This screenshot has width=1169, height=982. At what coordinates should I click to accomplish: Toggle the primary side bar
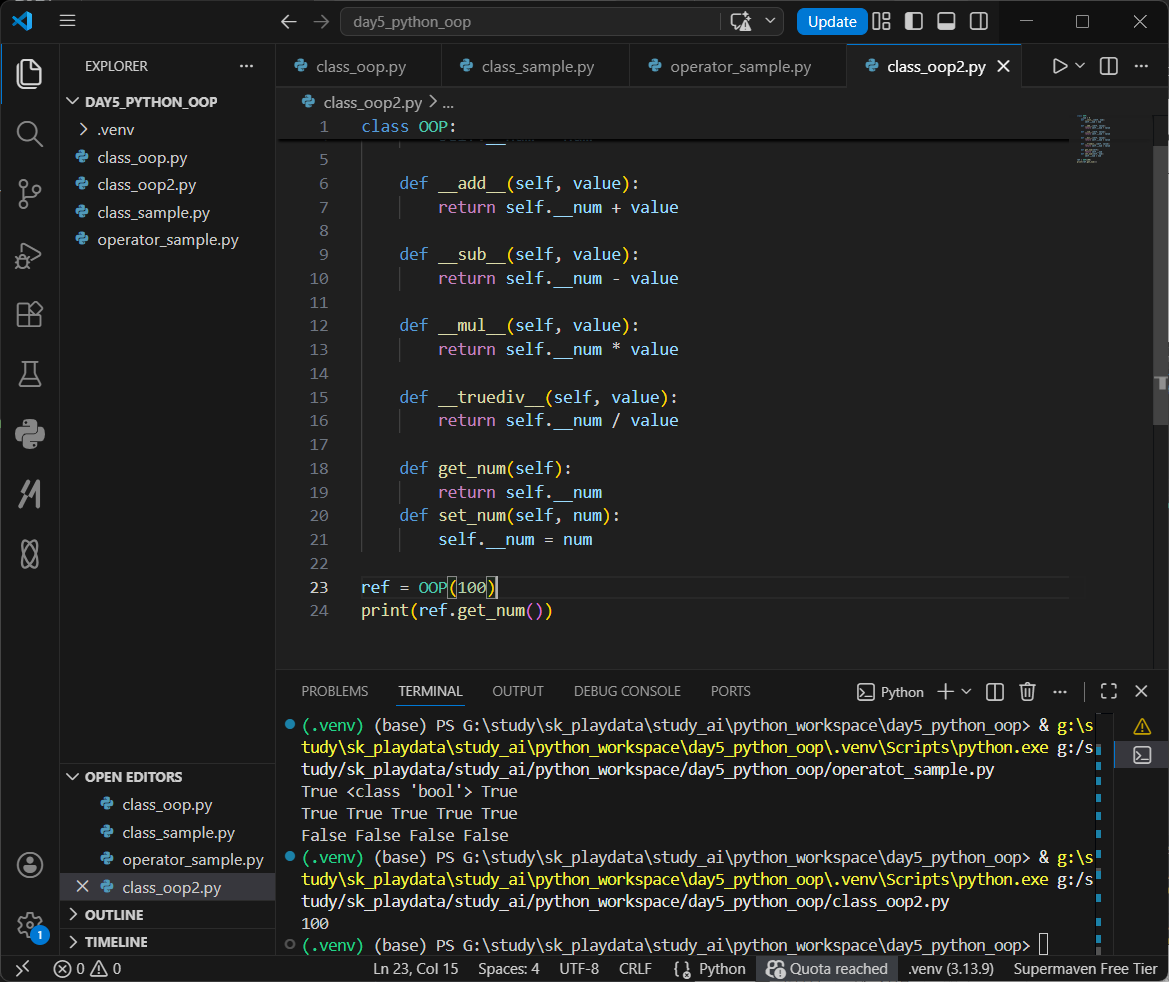click(x=913, y=22)
